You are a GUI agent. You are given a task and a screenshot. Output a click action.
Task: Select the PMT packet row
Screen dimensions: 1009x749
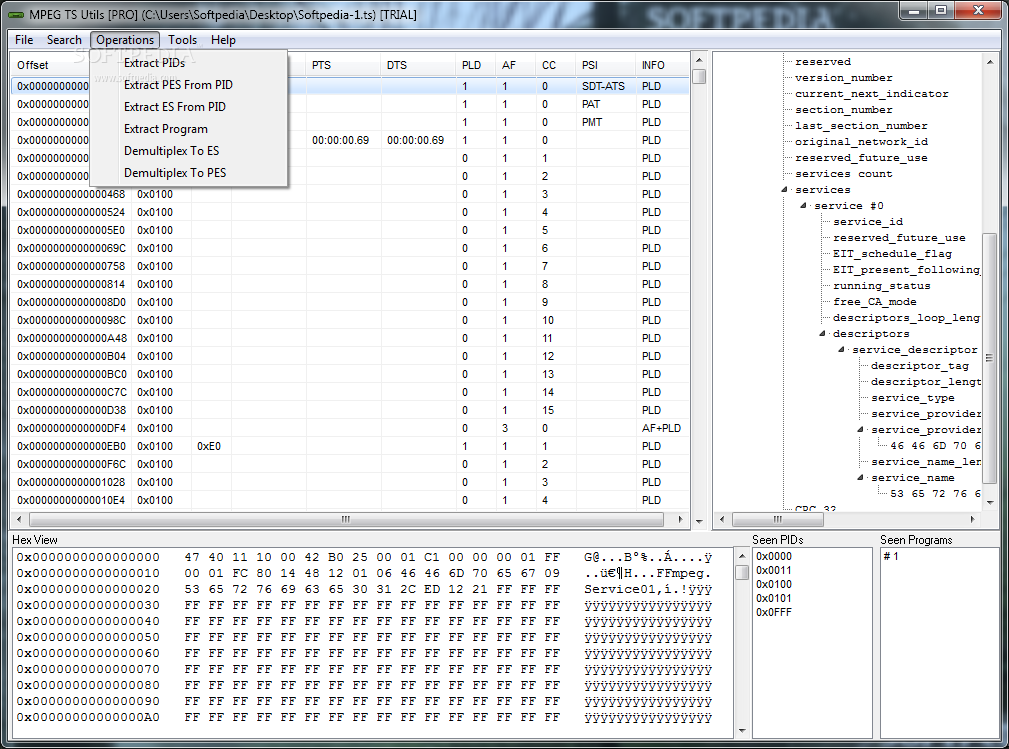[x=350, y=122]
